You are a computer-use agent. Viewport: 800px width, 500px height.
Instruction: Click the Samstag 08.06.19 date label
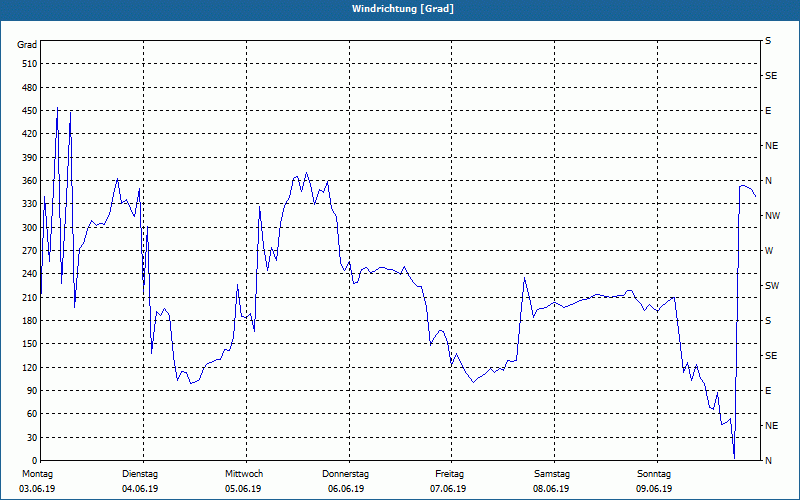[551, 481]
